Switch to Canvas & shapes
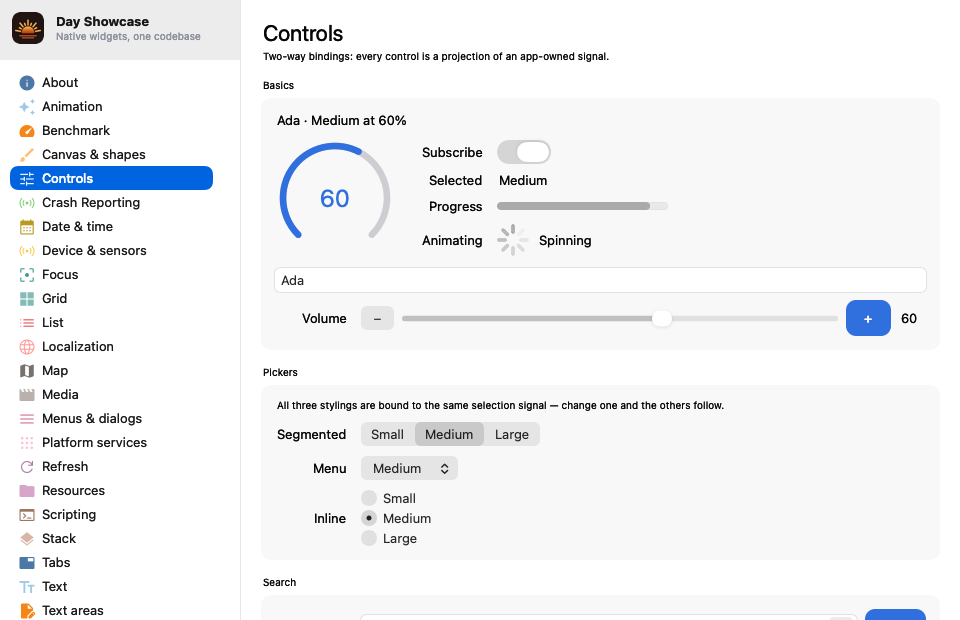 point(111,155)
